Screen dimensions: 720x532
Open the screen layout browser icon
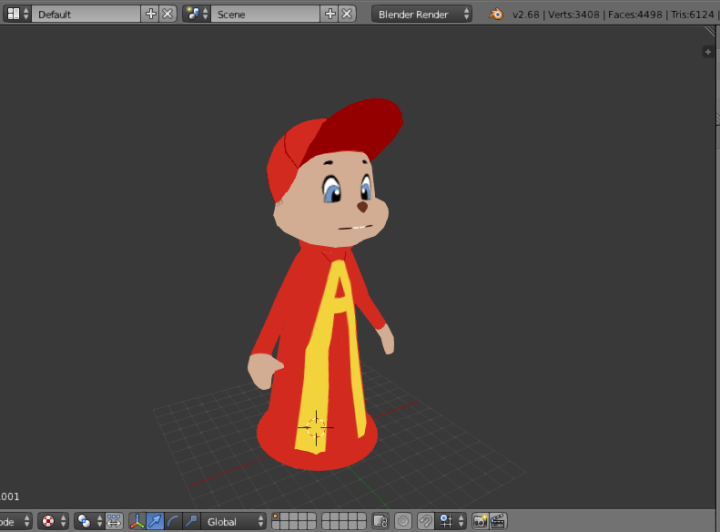(x=13, y=14)
